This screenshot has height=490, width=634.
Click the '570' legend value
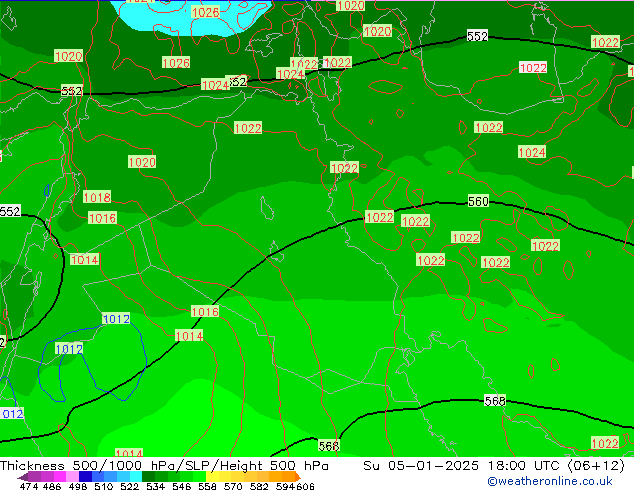(233, 486)
